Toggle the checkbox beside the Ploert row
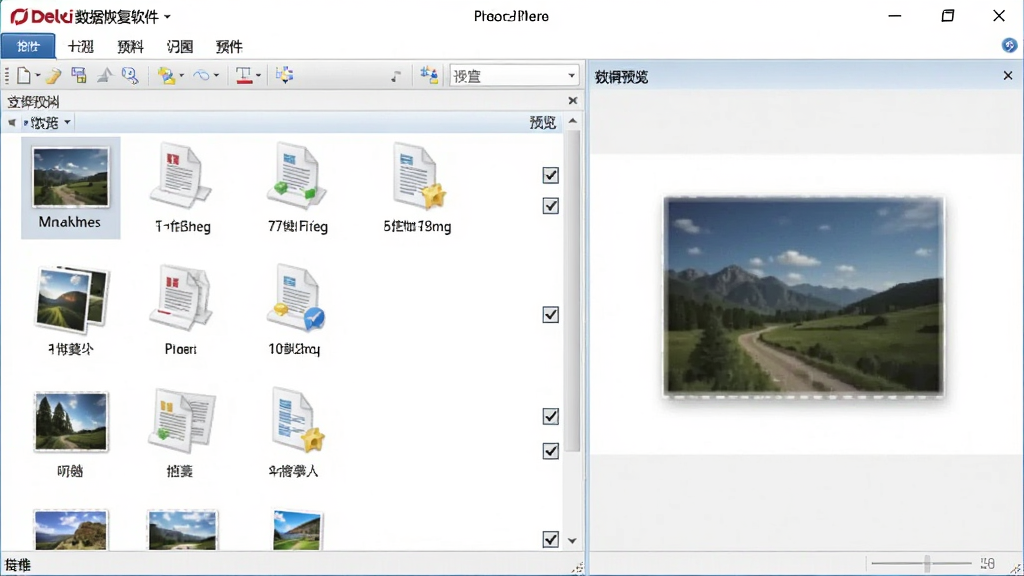 pos(551,315)
